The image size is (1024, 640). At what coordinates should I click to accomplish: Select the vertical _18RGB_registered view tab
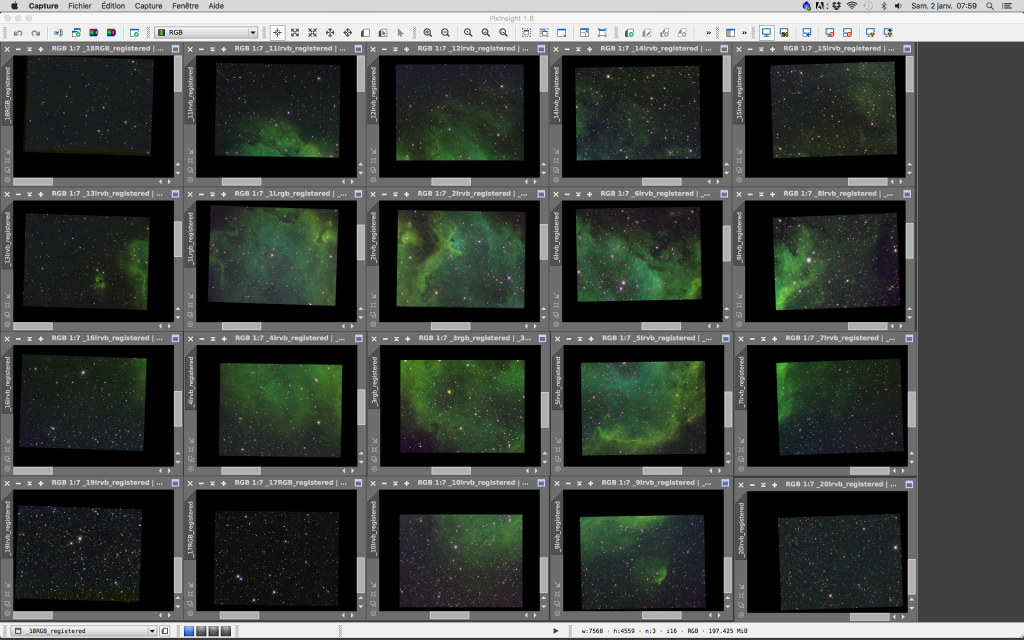tap(8, 95)
